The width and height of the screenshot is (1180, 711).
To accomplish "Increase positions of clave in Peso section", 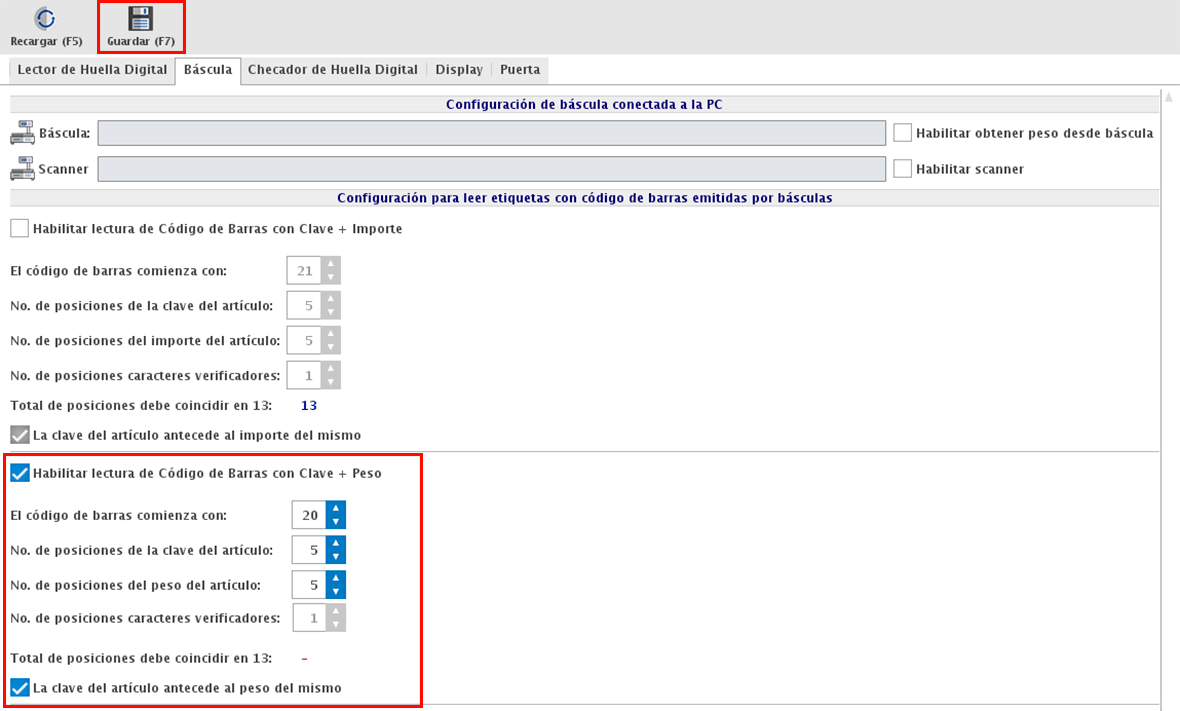I will tap(336, 543).
